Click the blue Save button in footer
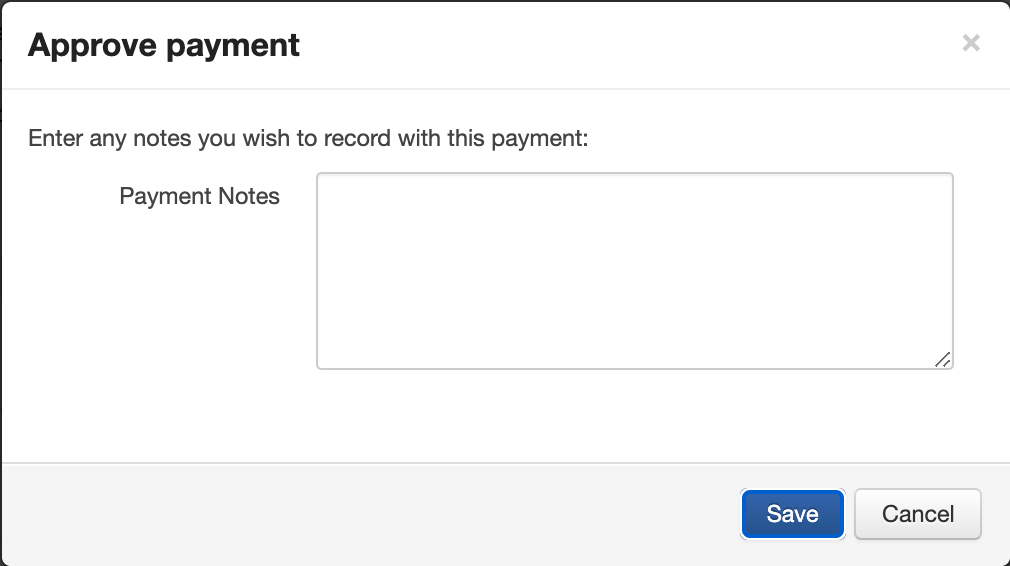The height and width of the screenshot is (566, 1010). tap(792, 514)
